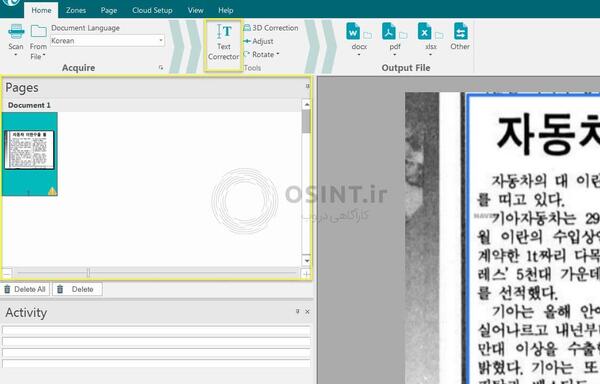Click the Pages scrollbar up arrow
The height and width of the screenshot is (384, 600).
[x=307, y=104]
